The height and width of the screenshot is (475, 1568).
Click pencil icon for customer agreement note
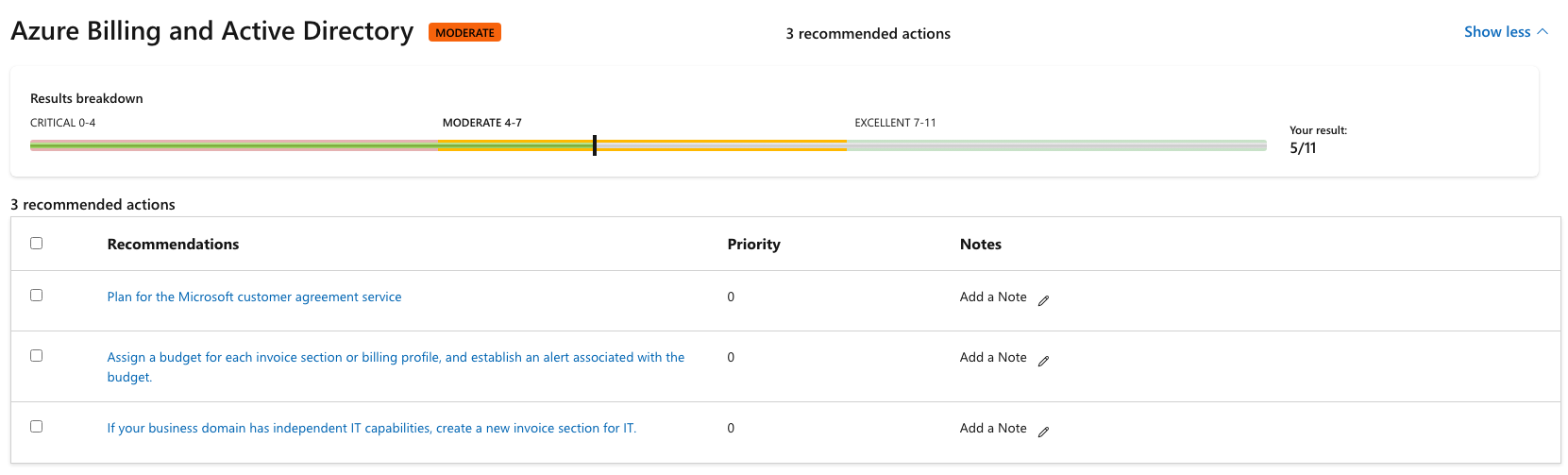coord(1043,300)
